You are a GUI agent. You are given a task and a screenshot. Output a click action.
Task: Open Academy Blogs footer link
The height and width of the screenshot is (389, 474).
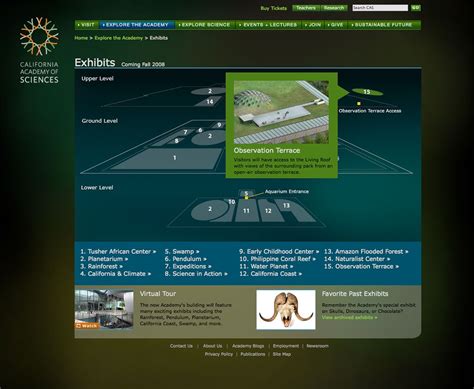(x=248, y=346)
